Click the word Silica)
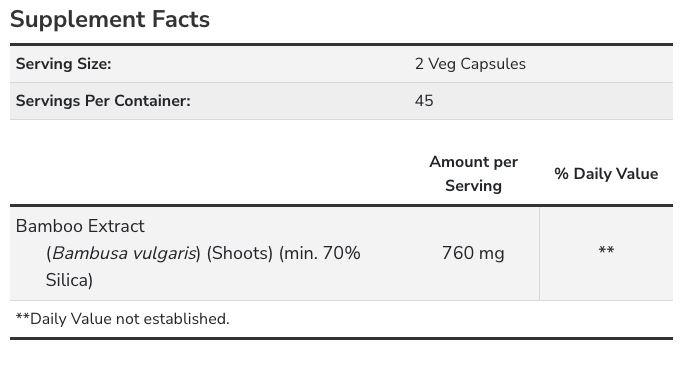The image size is (683, 375). click(69, 280)
